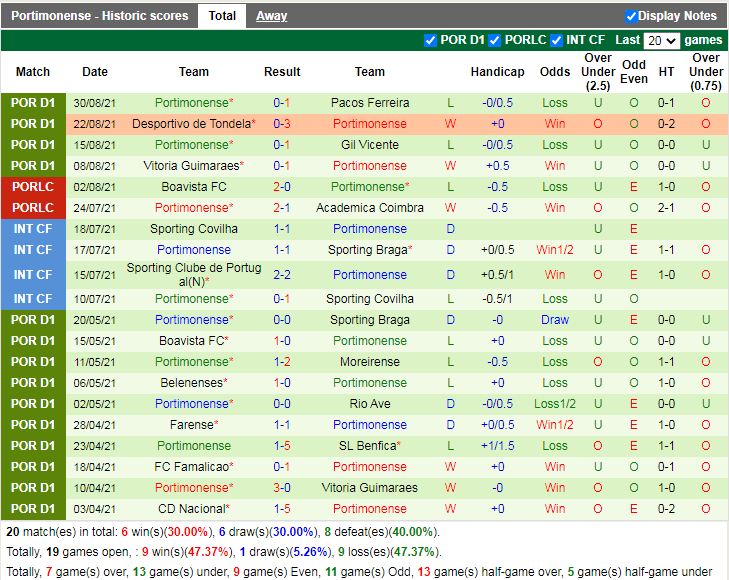The width and height of the screenshot is (729, 580).
Task: Select the games over/under summary line
Action: tap(359, 572)
